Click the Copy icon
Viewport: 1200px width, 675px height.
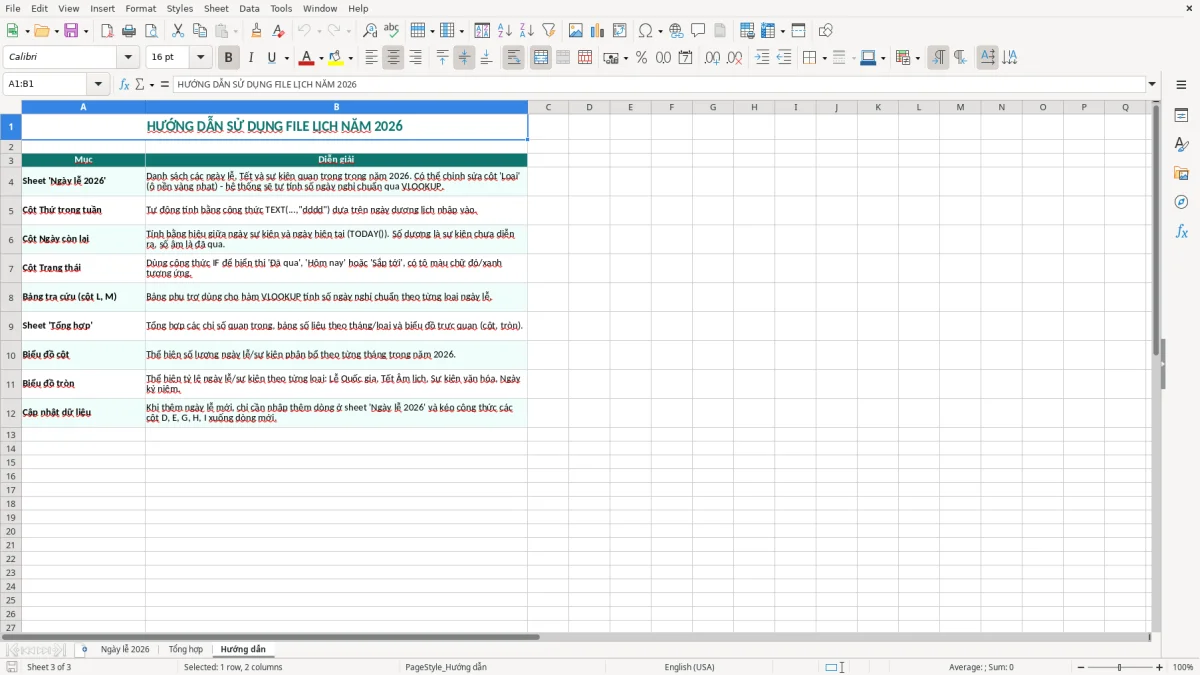point(200,30)
